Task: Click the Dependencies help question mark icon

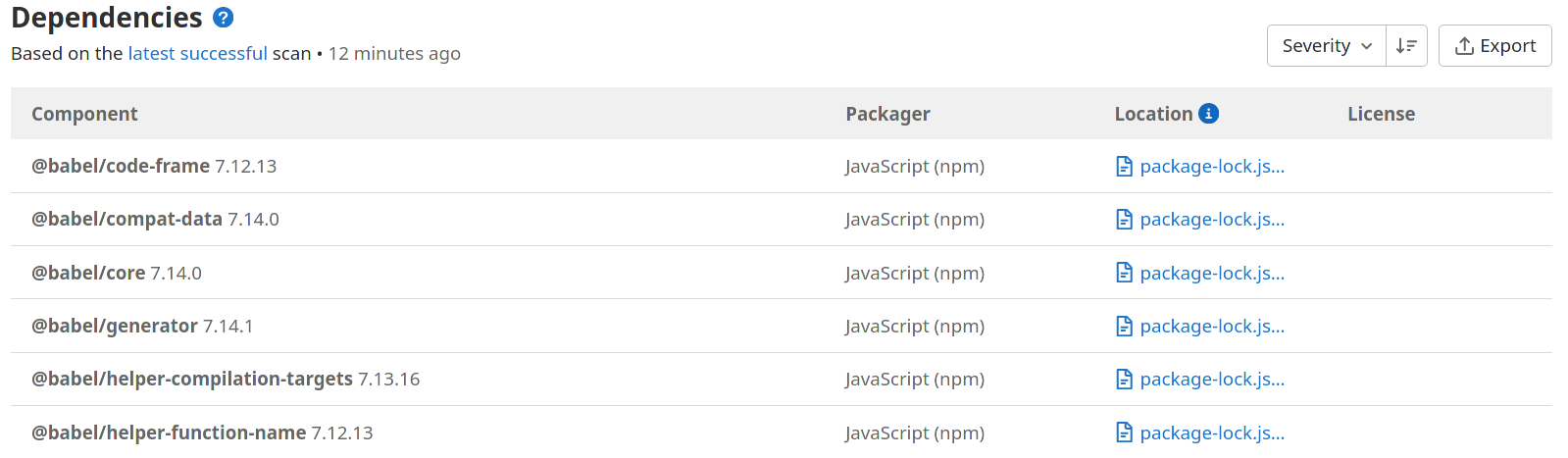Action: [224, 18]
